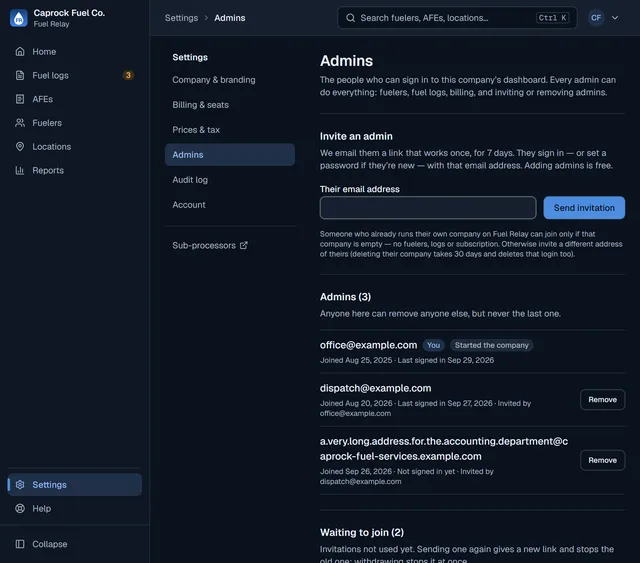This screenshot has width=640, height=563.
Task: Click the Collapse sidebar panel icon
Action: click(20, 544)
